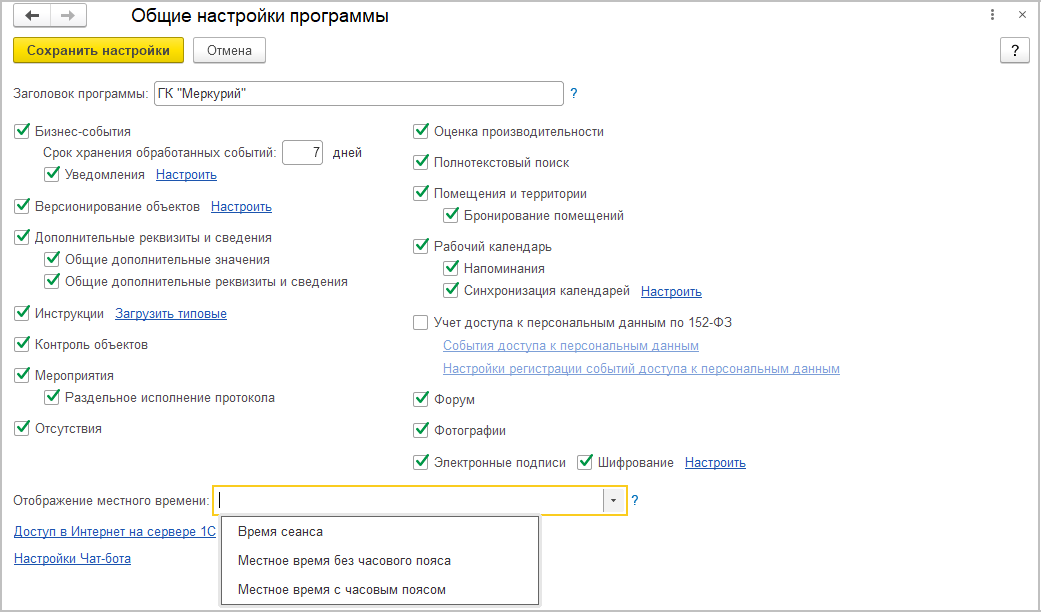Uncheck the Шифрование checkbox
The image size is (1041, 612).
click(x=585, y=463)
